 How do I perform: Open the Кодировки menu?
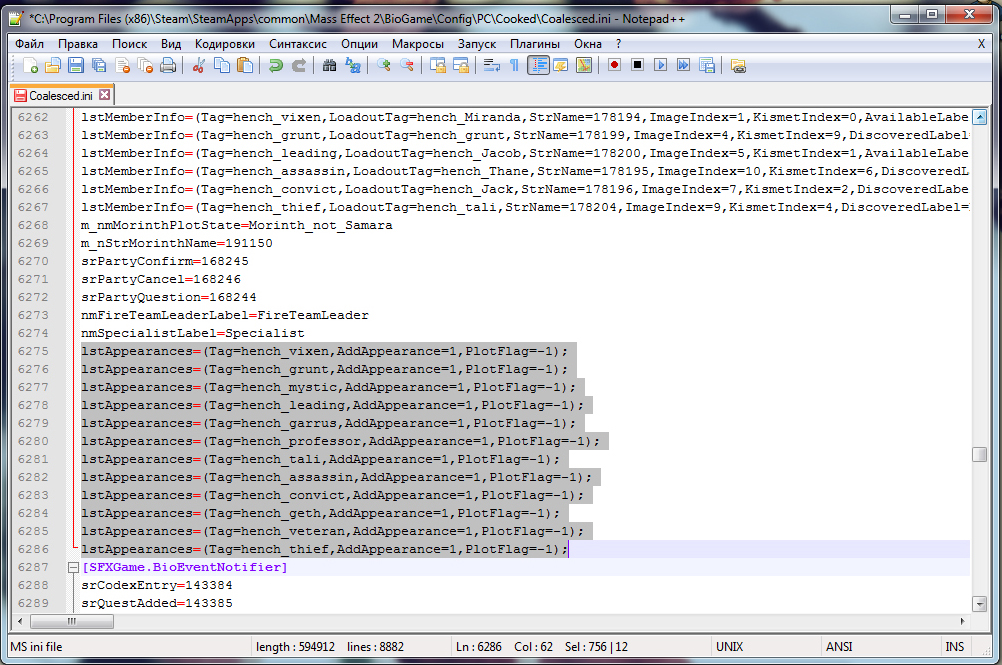225,43
